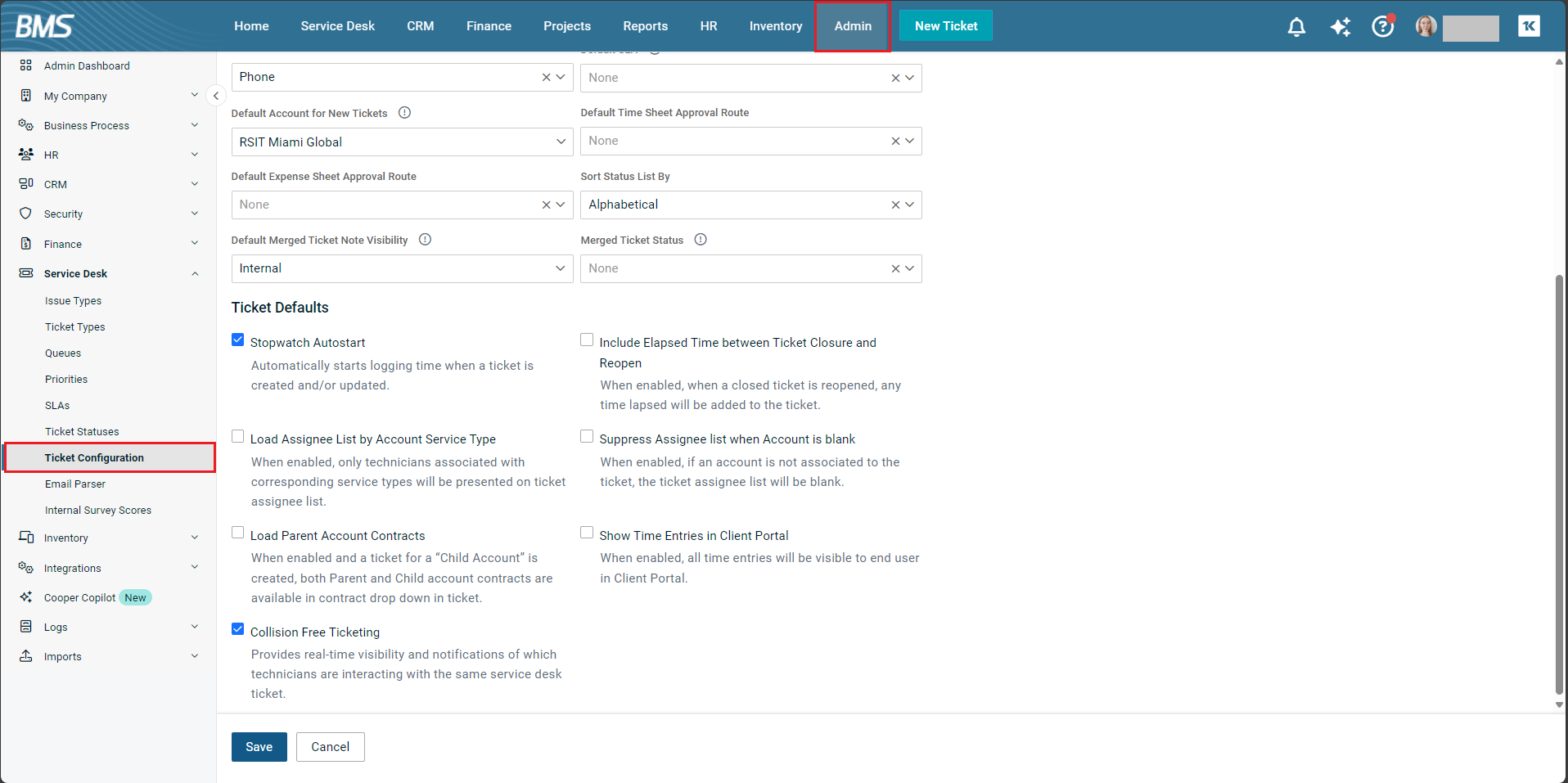Open the notifications bell icon
Viewport: 1568px width, 783px height.
(x=1296, y=27)
